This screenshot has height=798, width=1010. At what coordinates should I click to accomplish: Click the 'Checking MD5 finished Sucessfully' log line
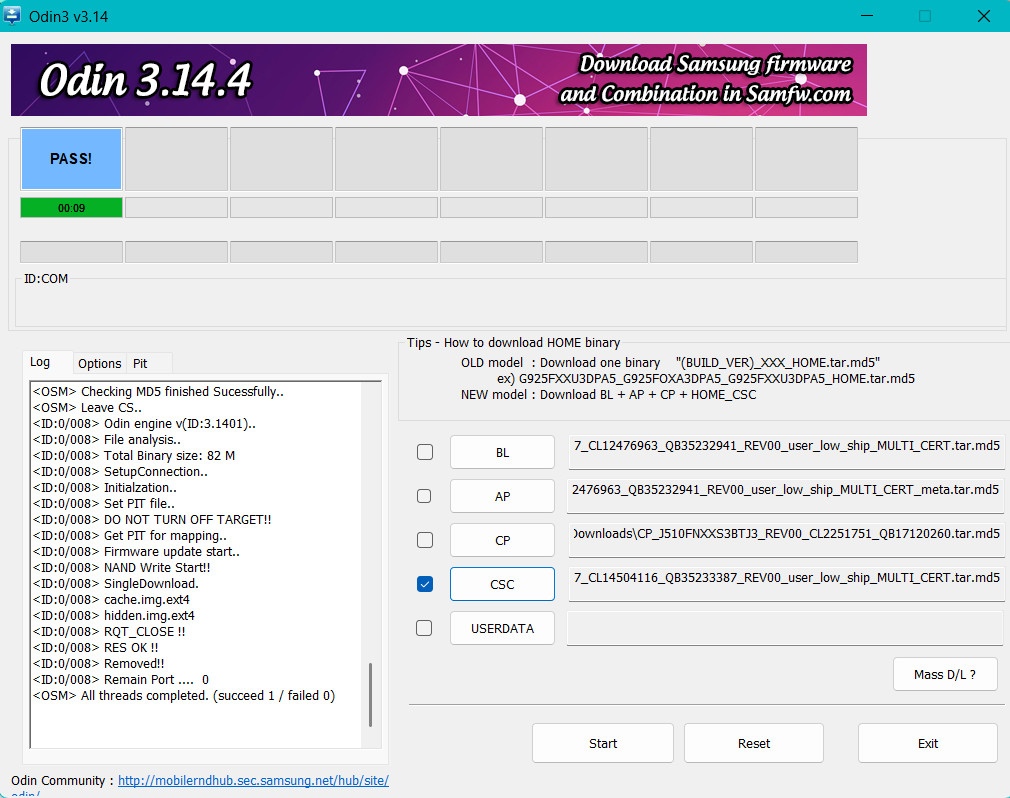(158, 392)
